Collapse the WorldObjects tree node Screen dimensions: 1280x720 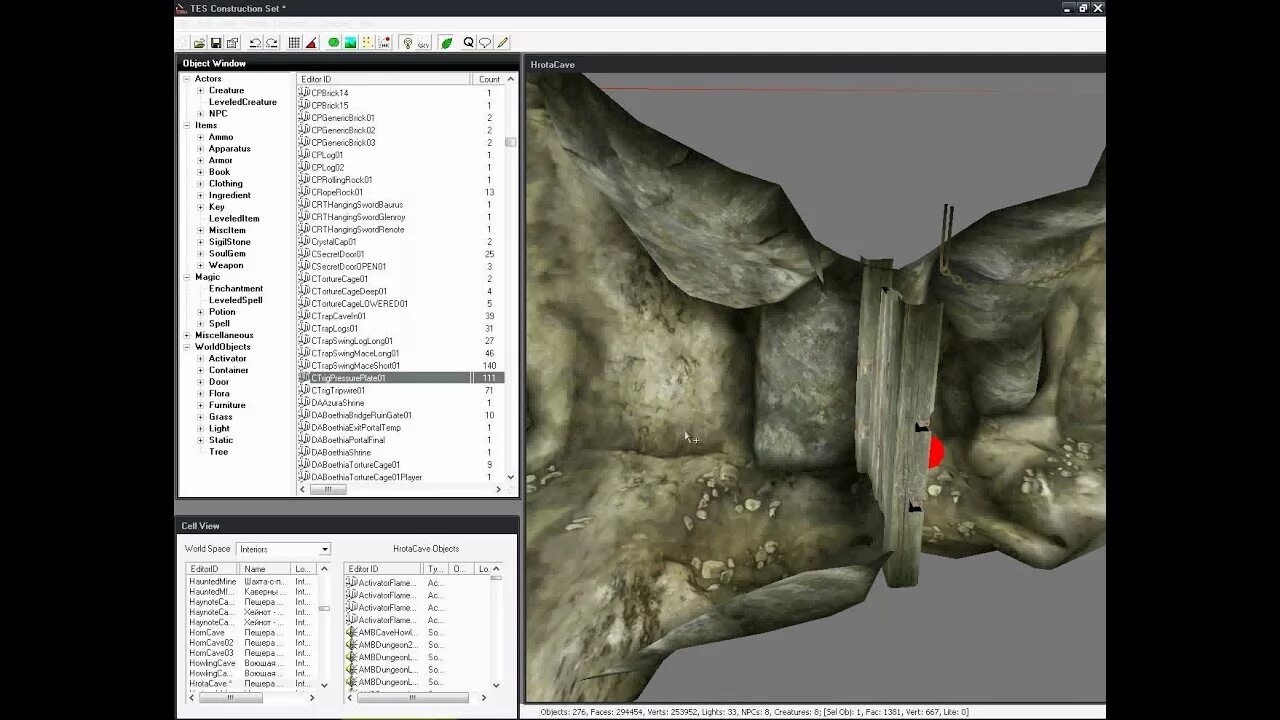186,347
